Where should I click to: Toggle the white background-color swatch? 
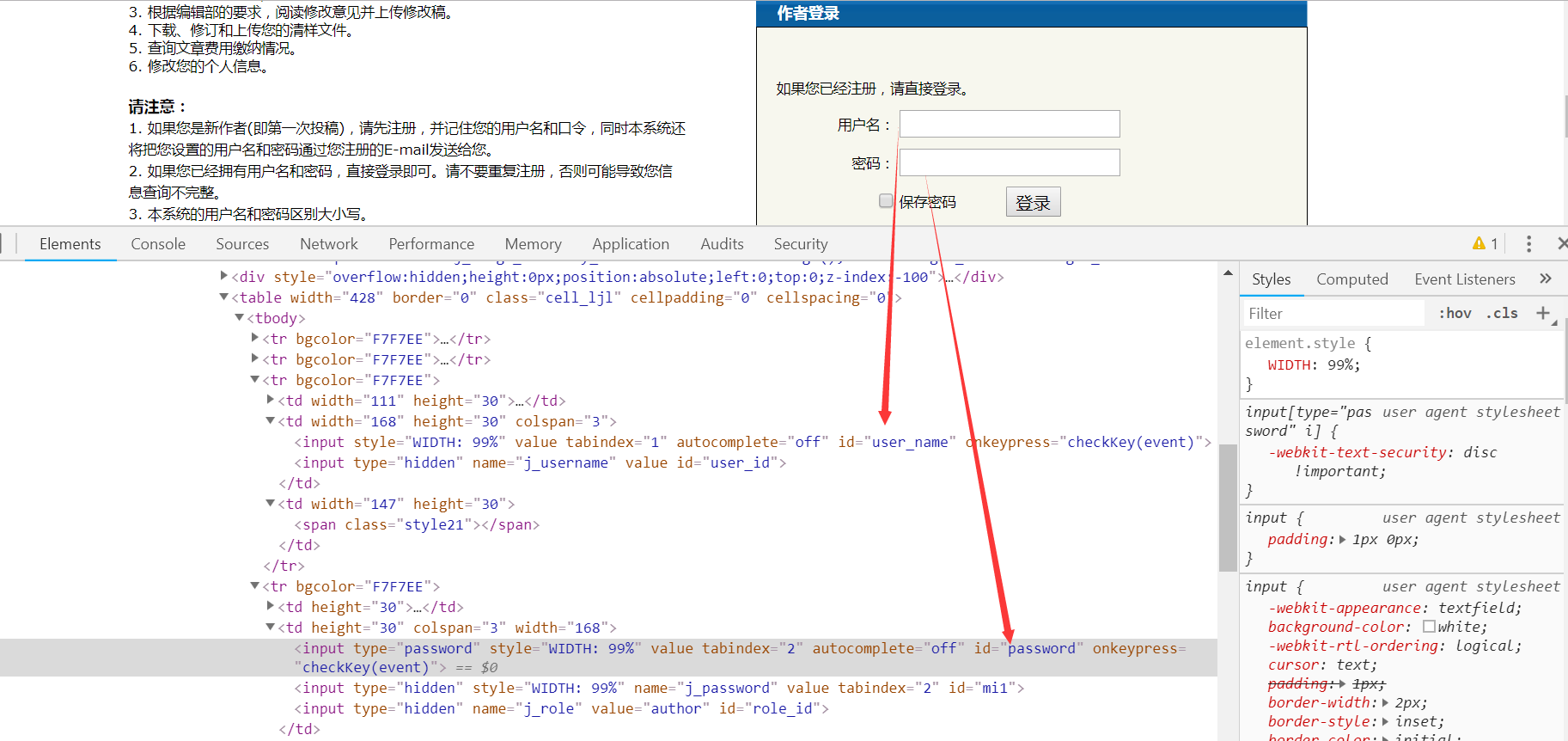[x=1429, y=627]
